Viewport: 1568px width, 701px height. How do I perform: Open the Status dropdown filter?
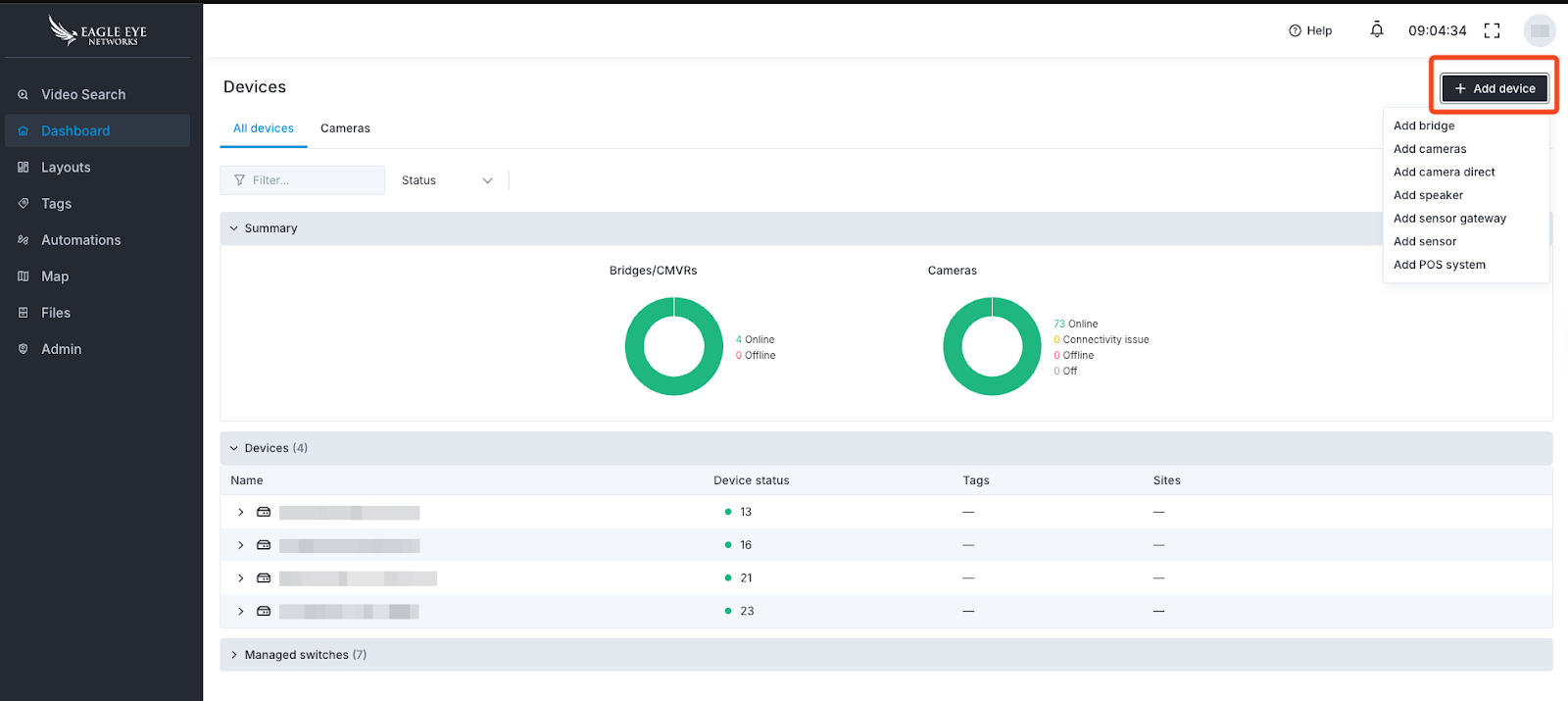[447, 180]
